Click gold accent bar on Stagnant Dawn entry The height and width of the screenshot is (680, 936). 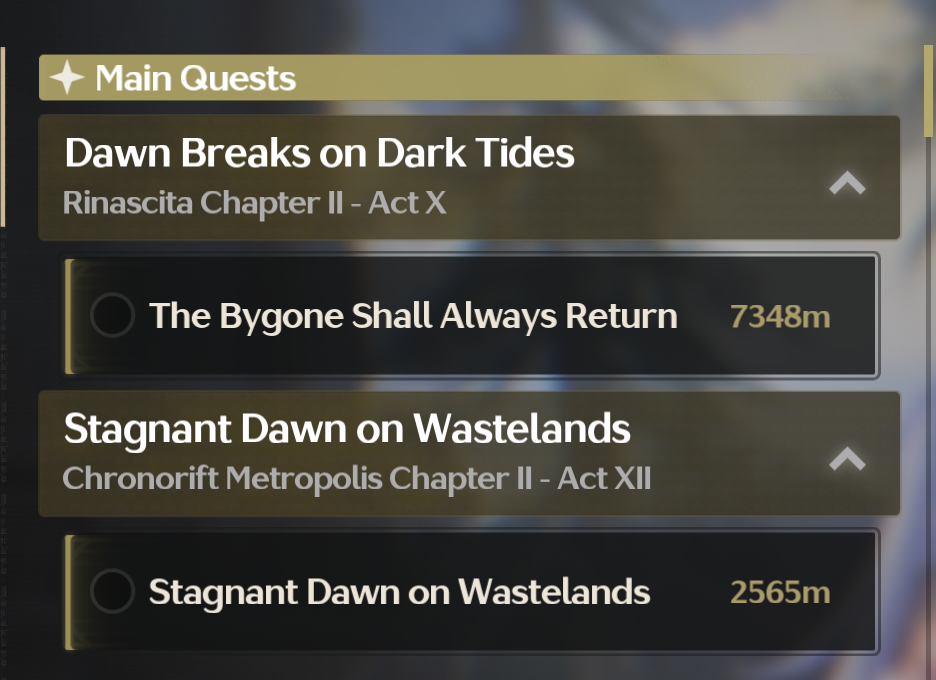70,592
